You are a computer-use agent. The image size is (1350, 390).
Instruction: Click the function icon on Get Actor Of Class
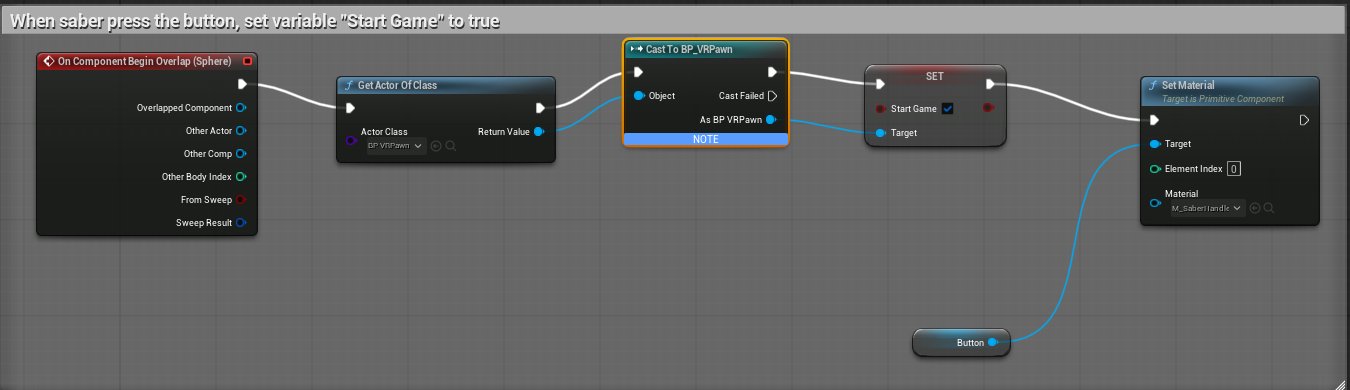pos(348,86)
